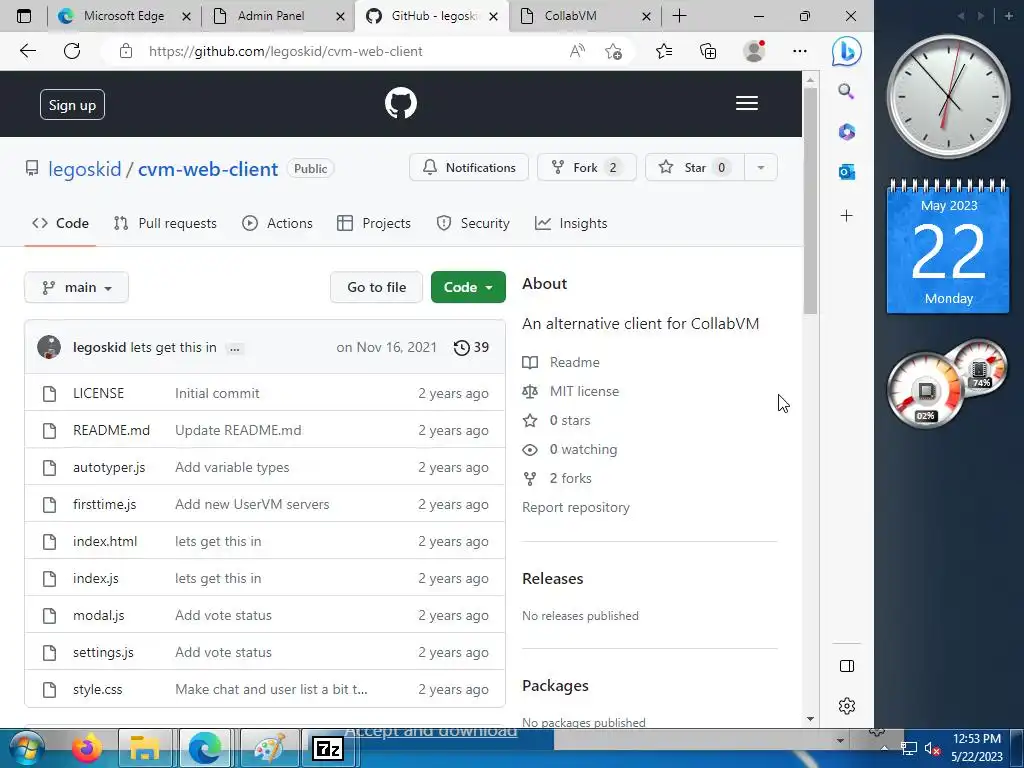Click the GitHub octocat logo
Image resolution: width=1024 pixels, height=768 pixels.
click(400, 103)
